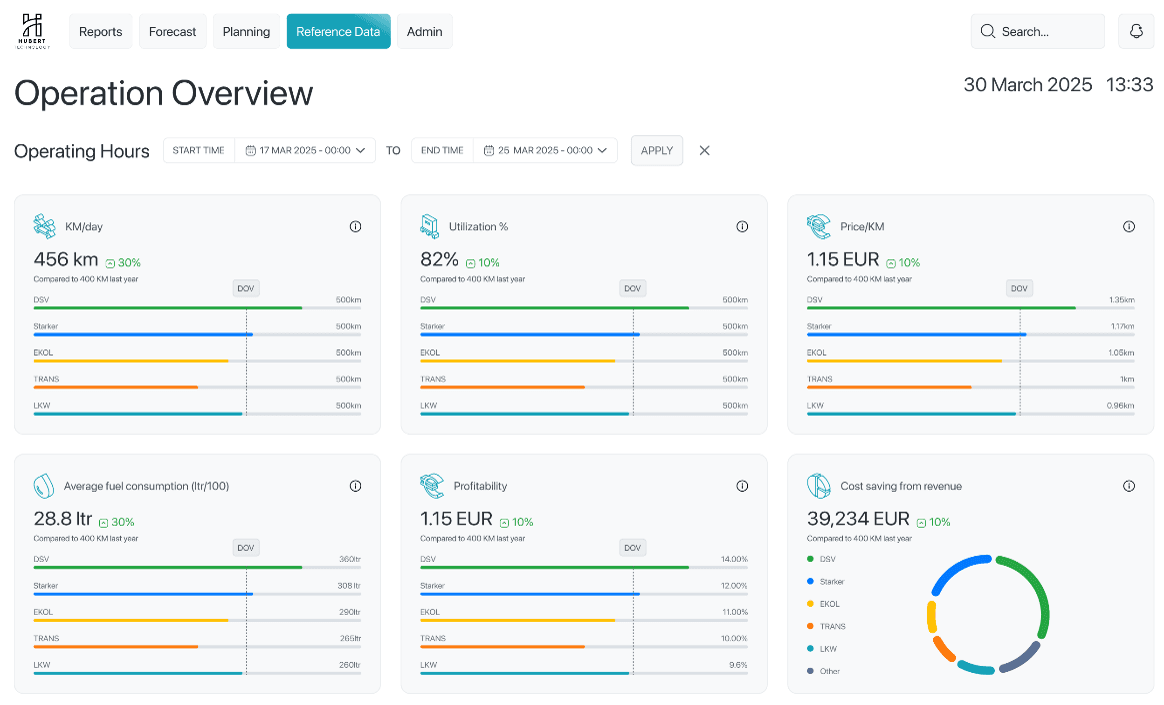Show info for the KM/day card
1164x705 pixels.
(x=356, y=226)
